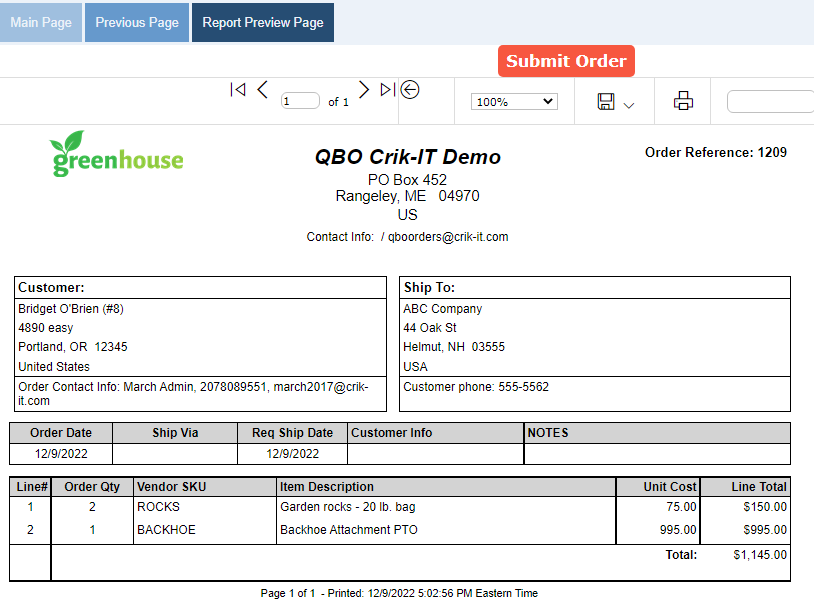The image size is (814, 610).
Task: Open the 100% zoom dropdown
Action: point(514,102)
